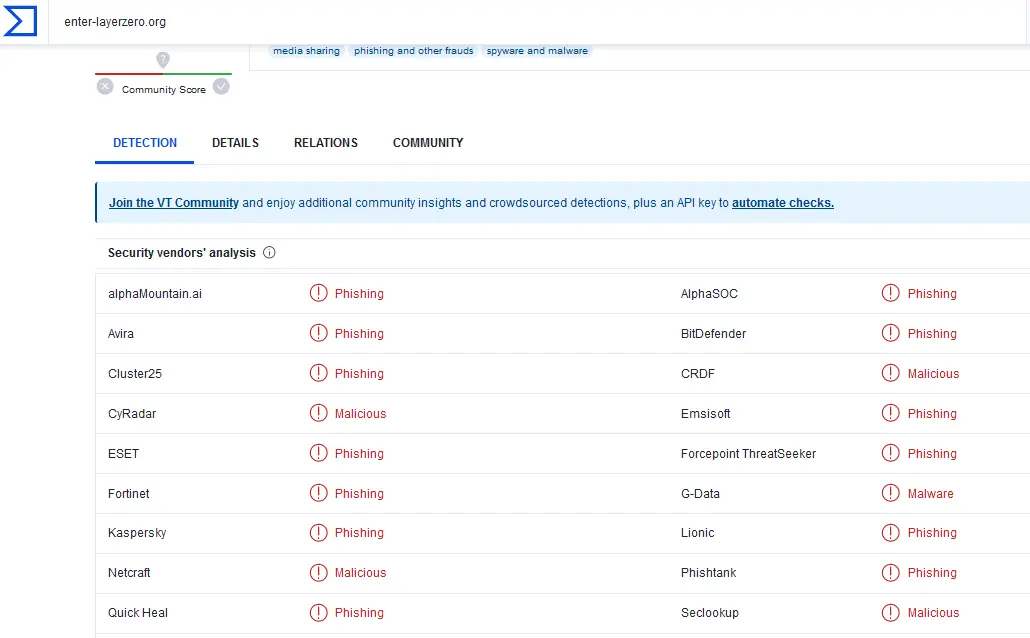Image resolution: width=1030 pixels, height=638 pixels.
Task: Click the alert icon in Phishtank row
Action: click(x=891, y=573)
